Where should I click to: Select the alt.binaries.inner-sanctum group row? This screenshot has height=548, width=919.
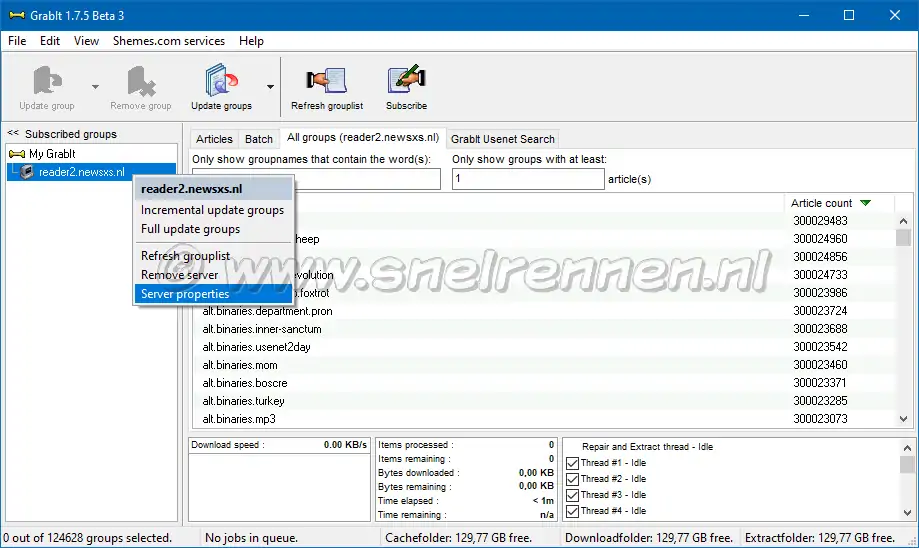coord(544,329)
